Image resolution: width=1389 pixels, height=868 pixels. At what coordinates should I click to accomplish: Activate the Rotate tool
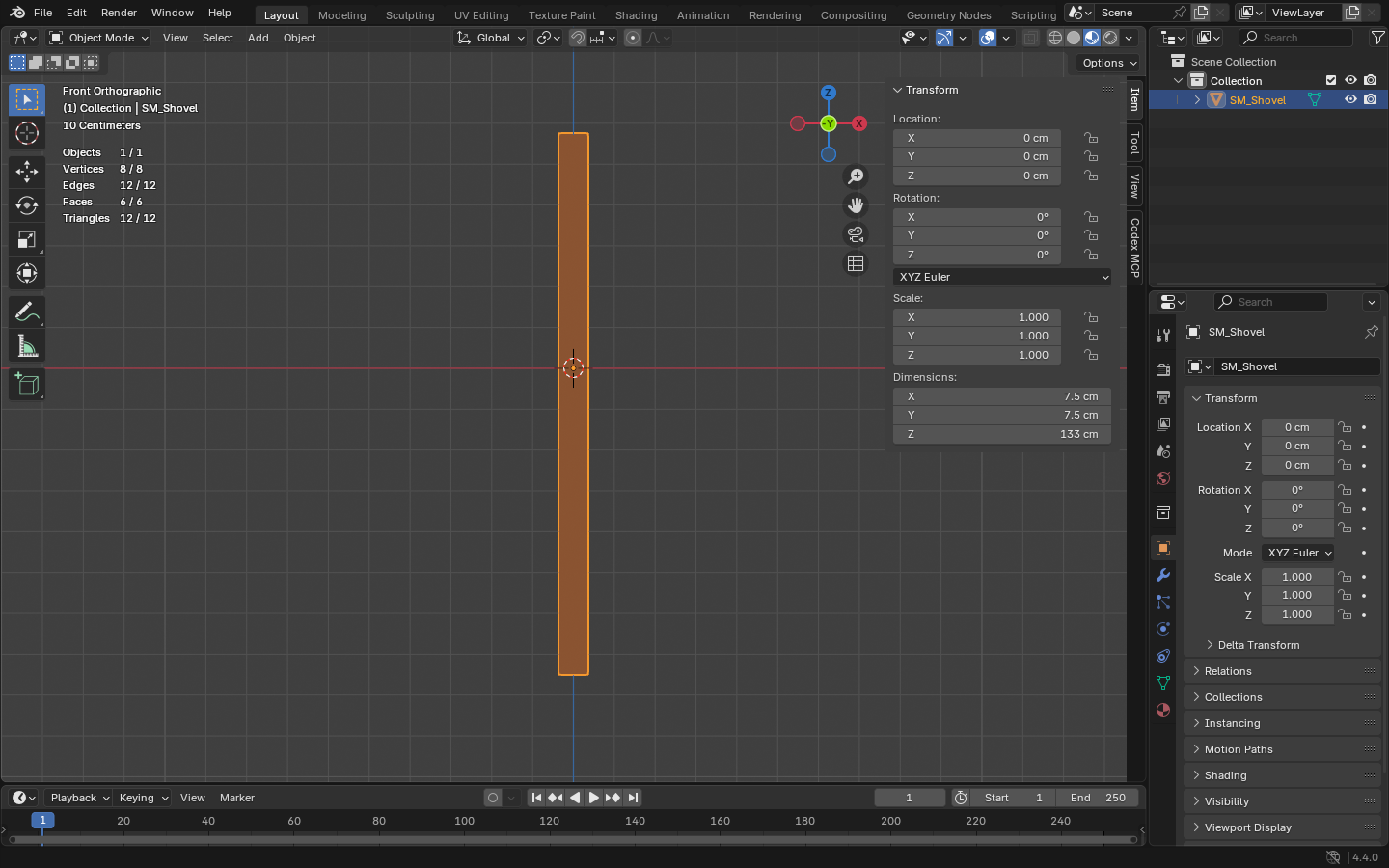click(27, 205)
